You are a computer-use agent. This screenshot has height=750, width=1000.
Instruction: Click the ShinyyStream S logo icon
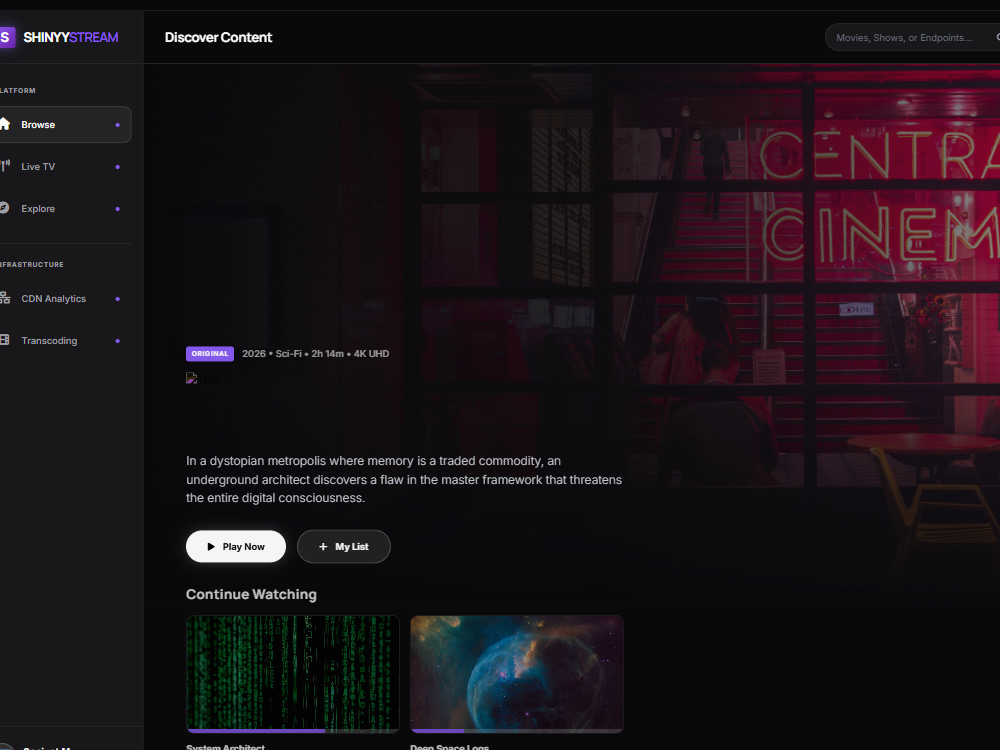click(6, 37)
